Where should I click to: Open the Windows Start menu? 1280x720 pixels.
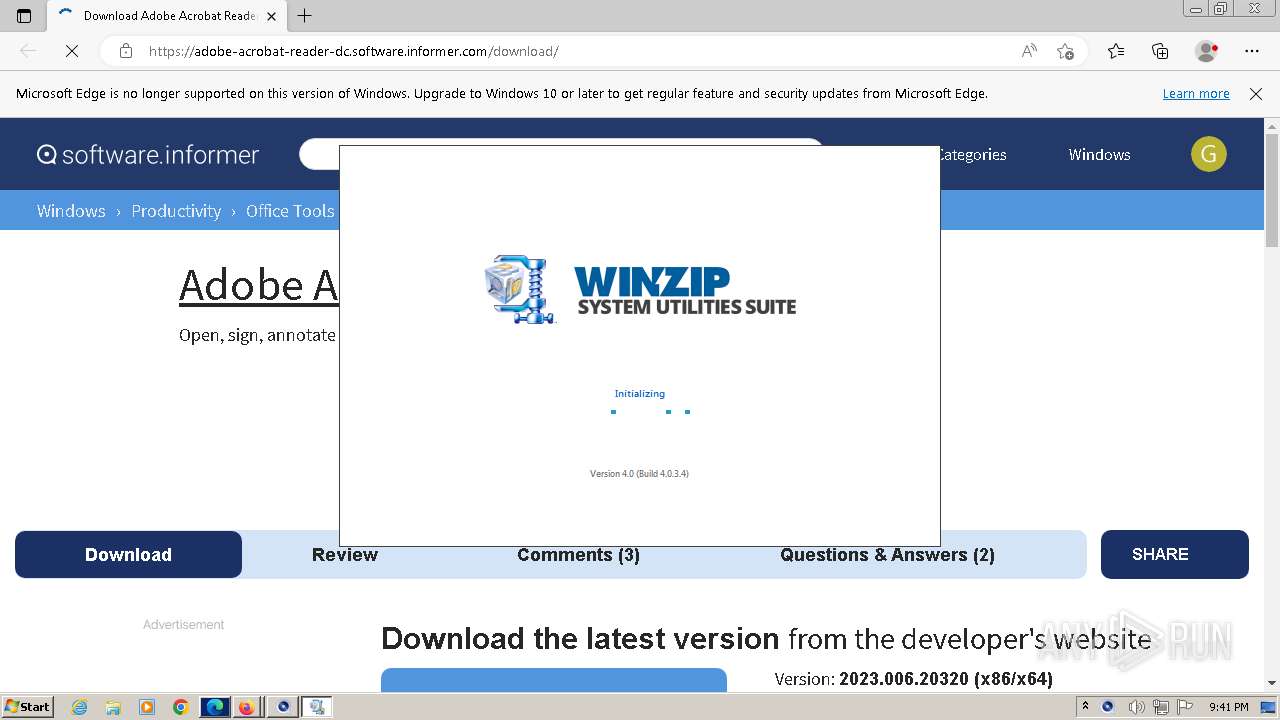coord(27,707)
